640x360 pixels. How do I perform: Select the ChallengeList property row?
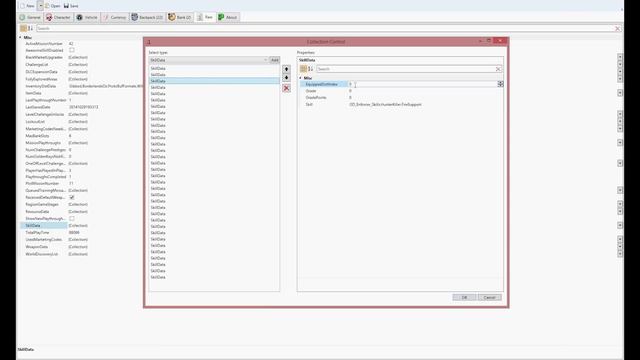coord(37,64)
